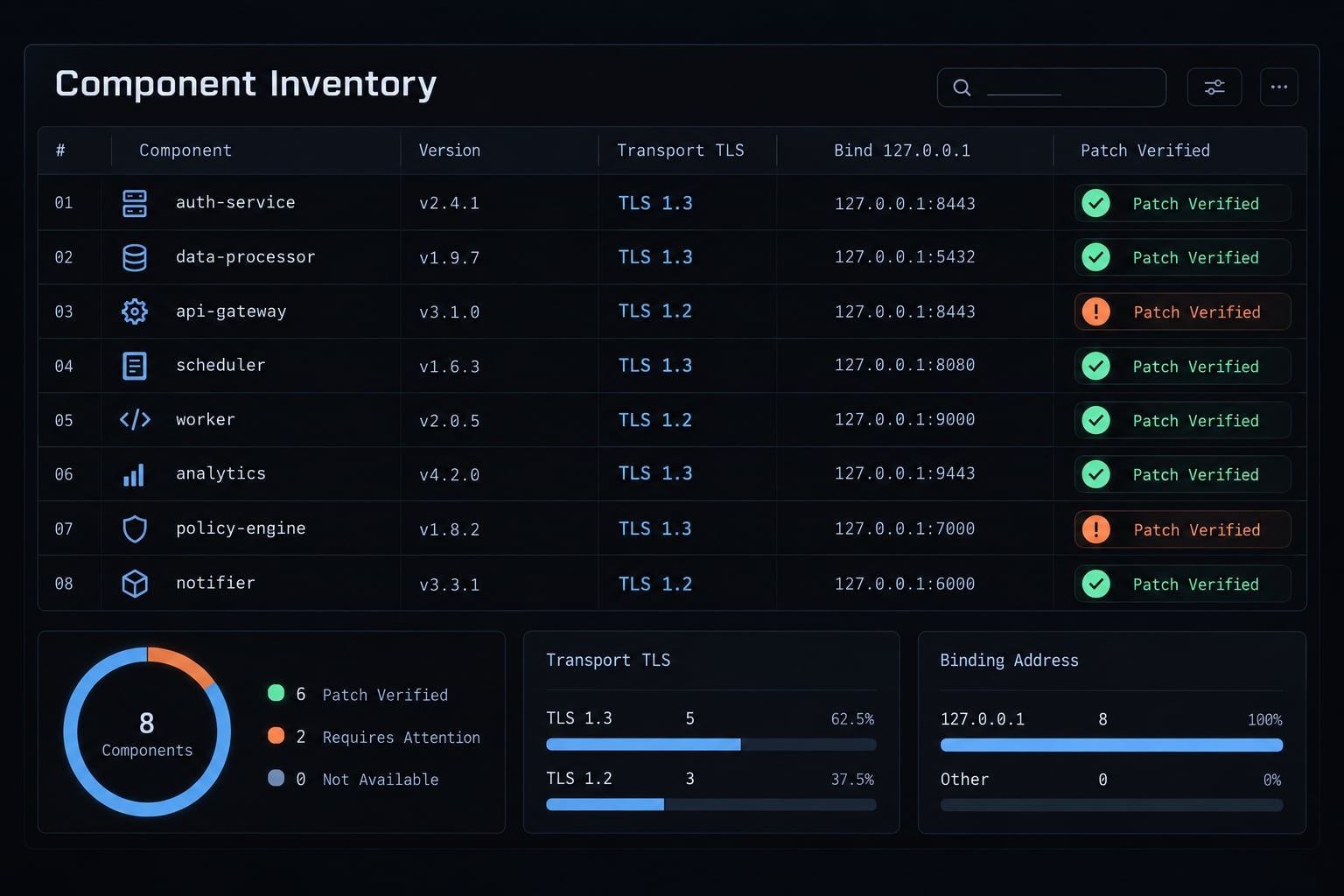This screenshot has height=896, width=1344.
Task: Click the TLS 1.2 link for api-gateway
Action: [655, 311]
